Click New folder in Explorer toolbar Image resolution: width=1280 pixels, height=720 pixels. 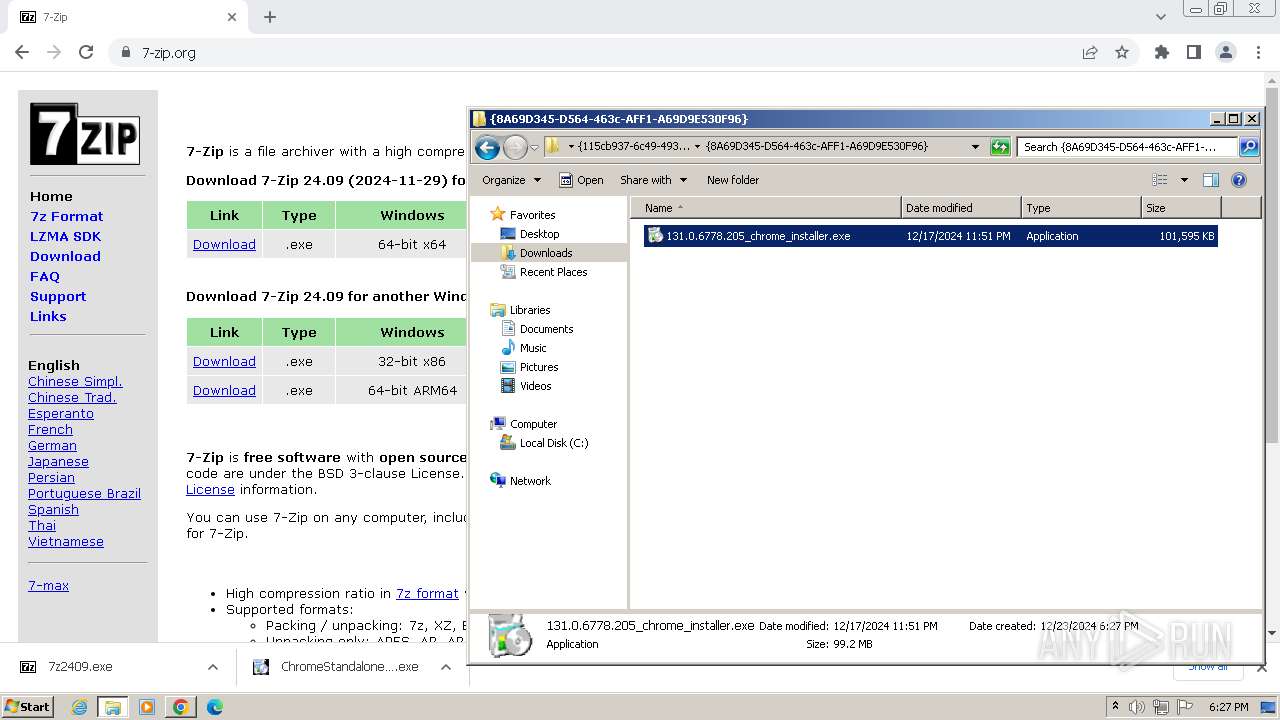(733, 180)
